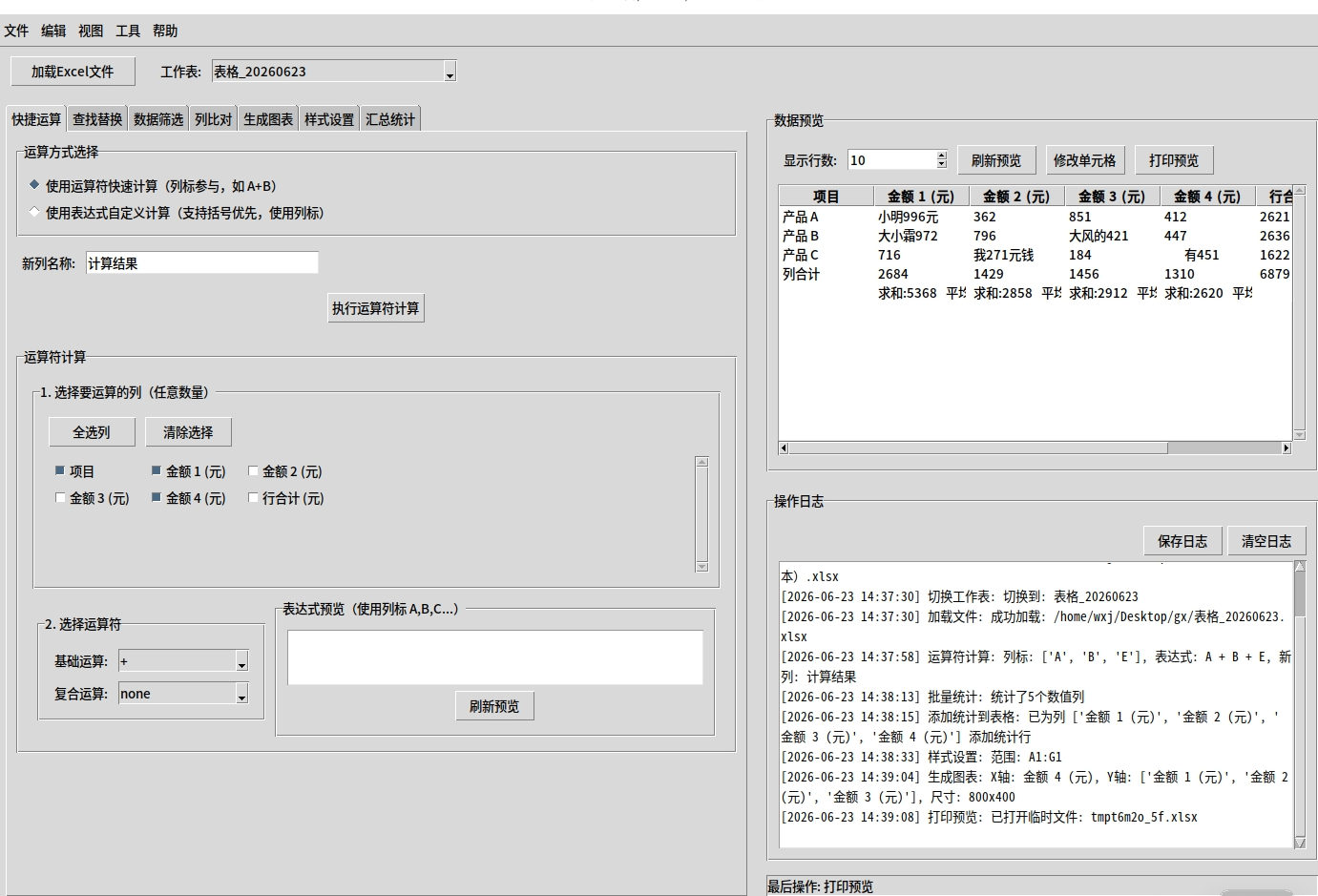Click the column list scrollbar down arrow
The width and height of the screenshot is (1318, 896).
click(x=702, y=567)
